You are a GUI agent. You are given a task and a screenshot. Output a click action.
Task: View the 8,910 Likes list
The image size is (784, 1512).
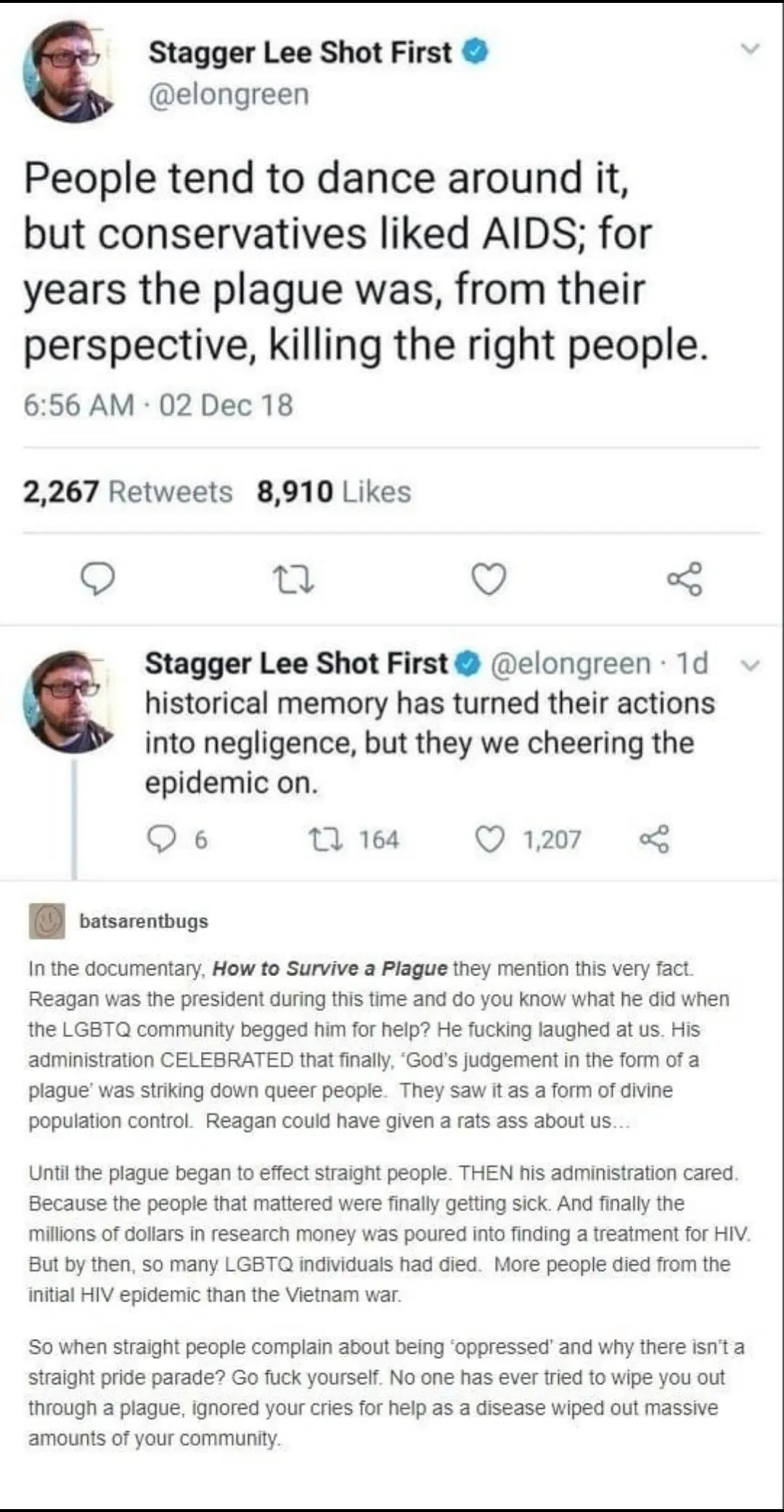(334, 492)
